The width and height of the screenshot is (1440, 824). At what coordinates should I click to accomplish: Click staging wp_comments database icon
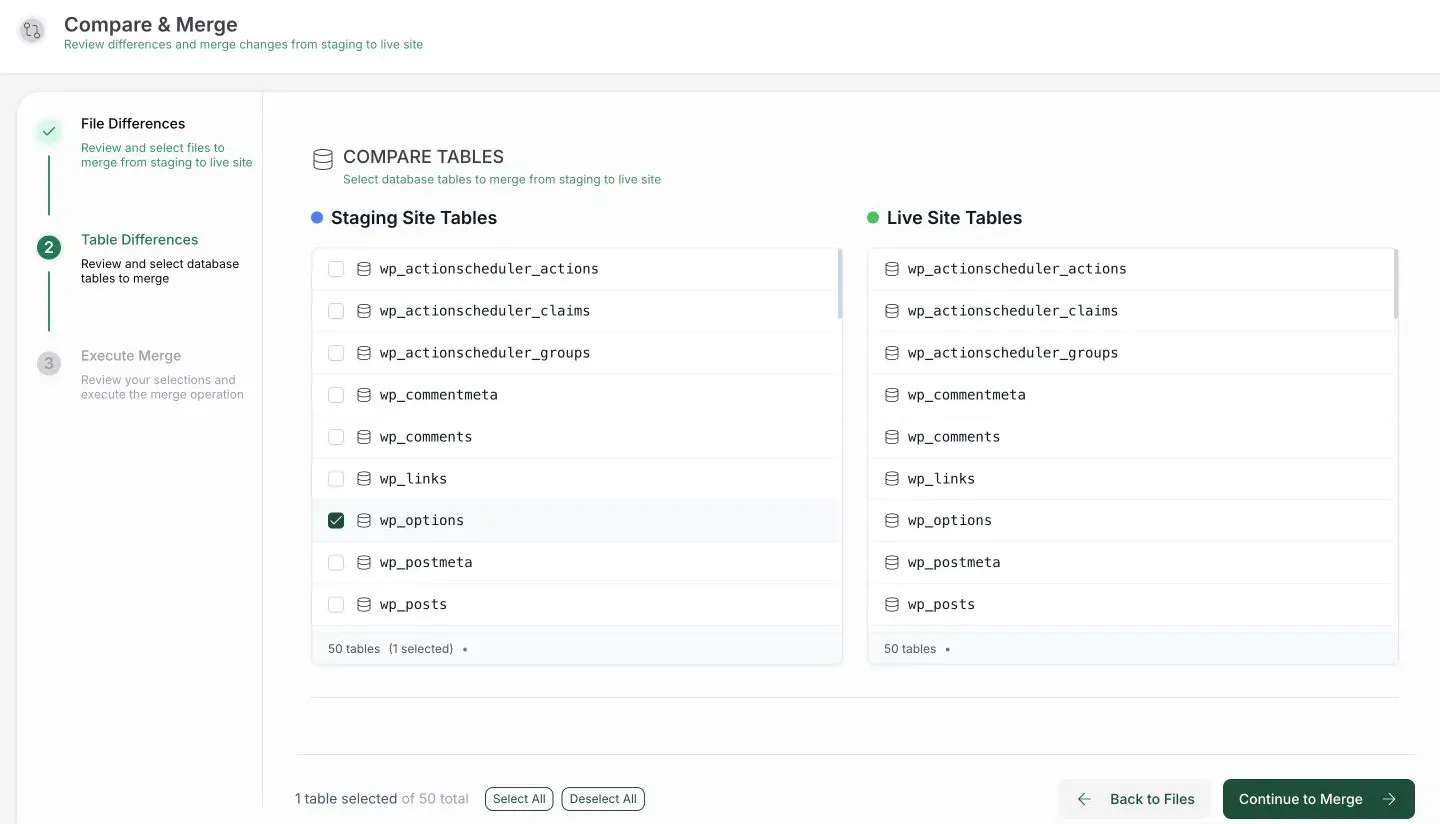pos(364,437)
